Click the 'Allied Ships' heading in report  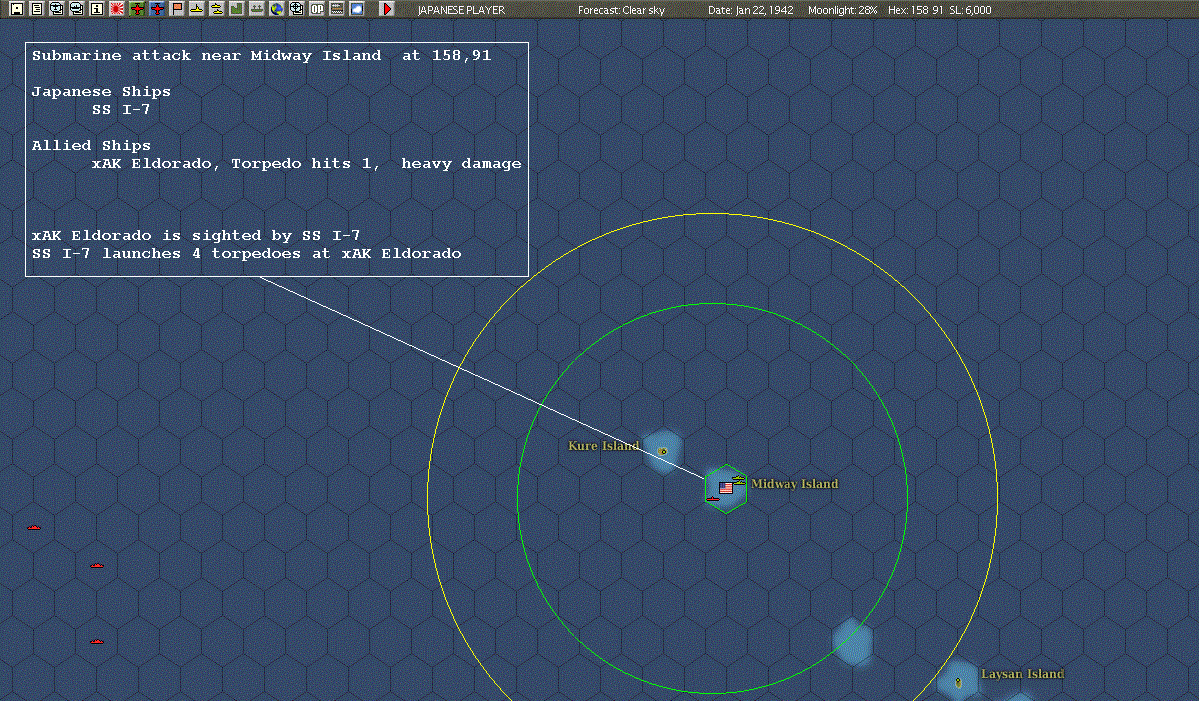point(91,145)
